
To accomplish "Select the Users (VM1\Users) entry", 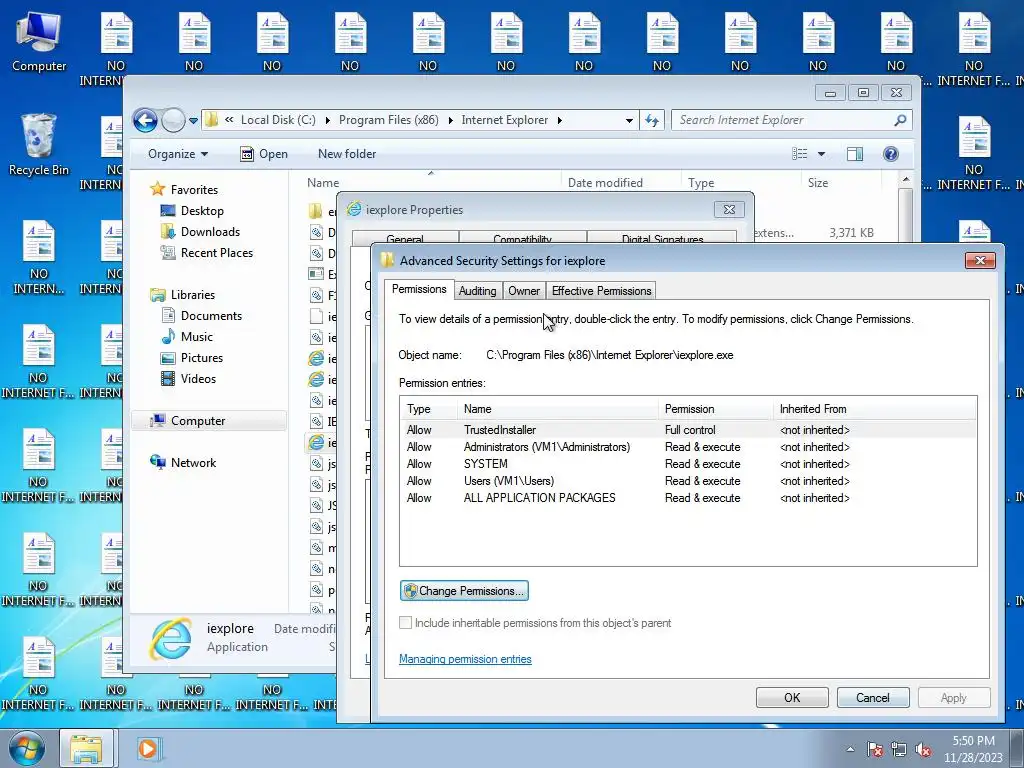I will (x=688, y=481).
